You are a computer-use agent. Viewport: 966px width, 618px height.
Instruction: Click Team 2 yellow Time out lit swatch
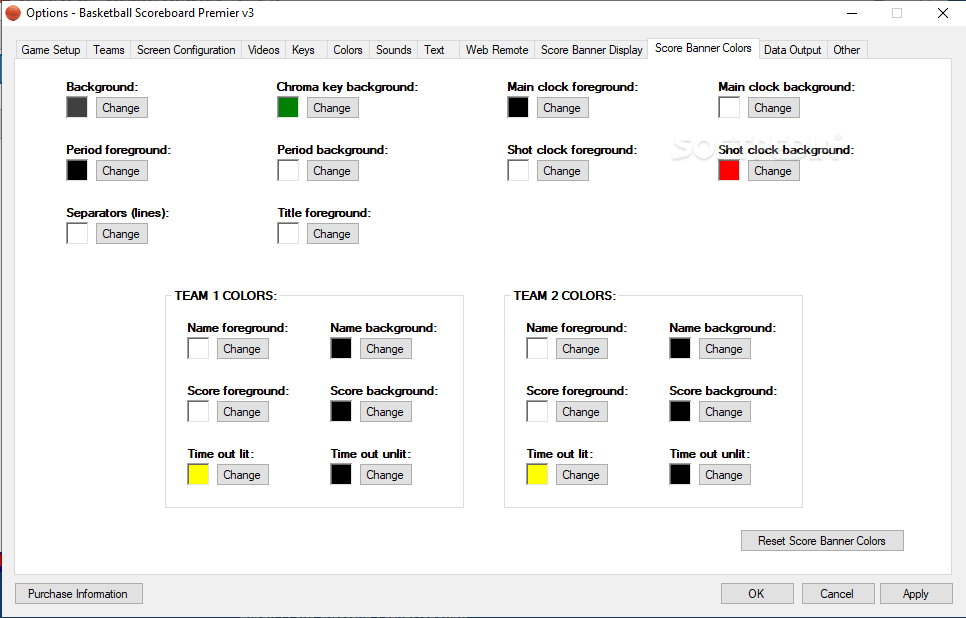pyautogui.click(x=537, y=474)
